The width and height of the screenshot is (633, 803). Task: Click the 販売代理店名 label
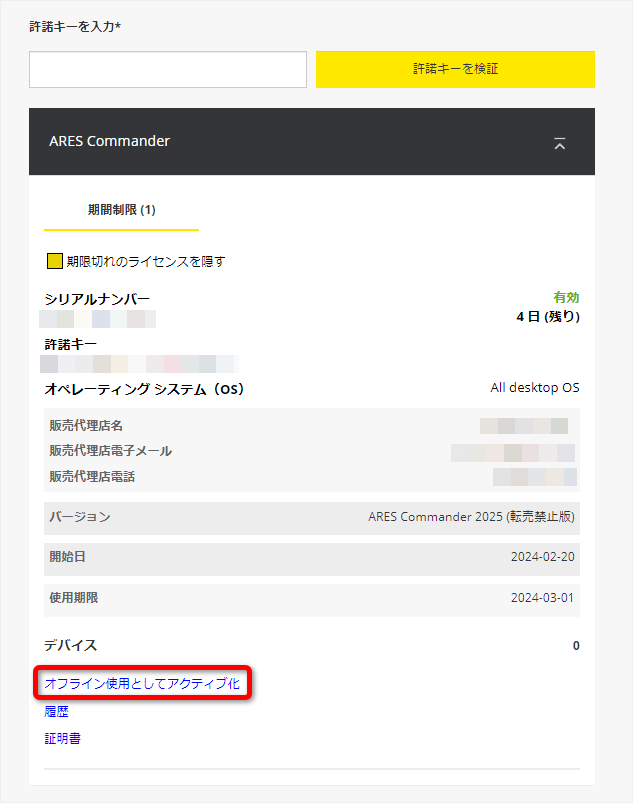pos(86,426)
